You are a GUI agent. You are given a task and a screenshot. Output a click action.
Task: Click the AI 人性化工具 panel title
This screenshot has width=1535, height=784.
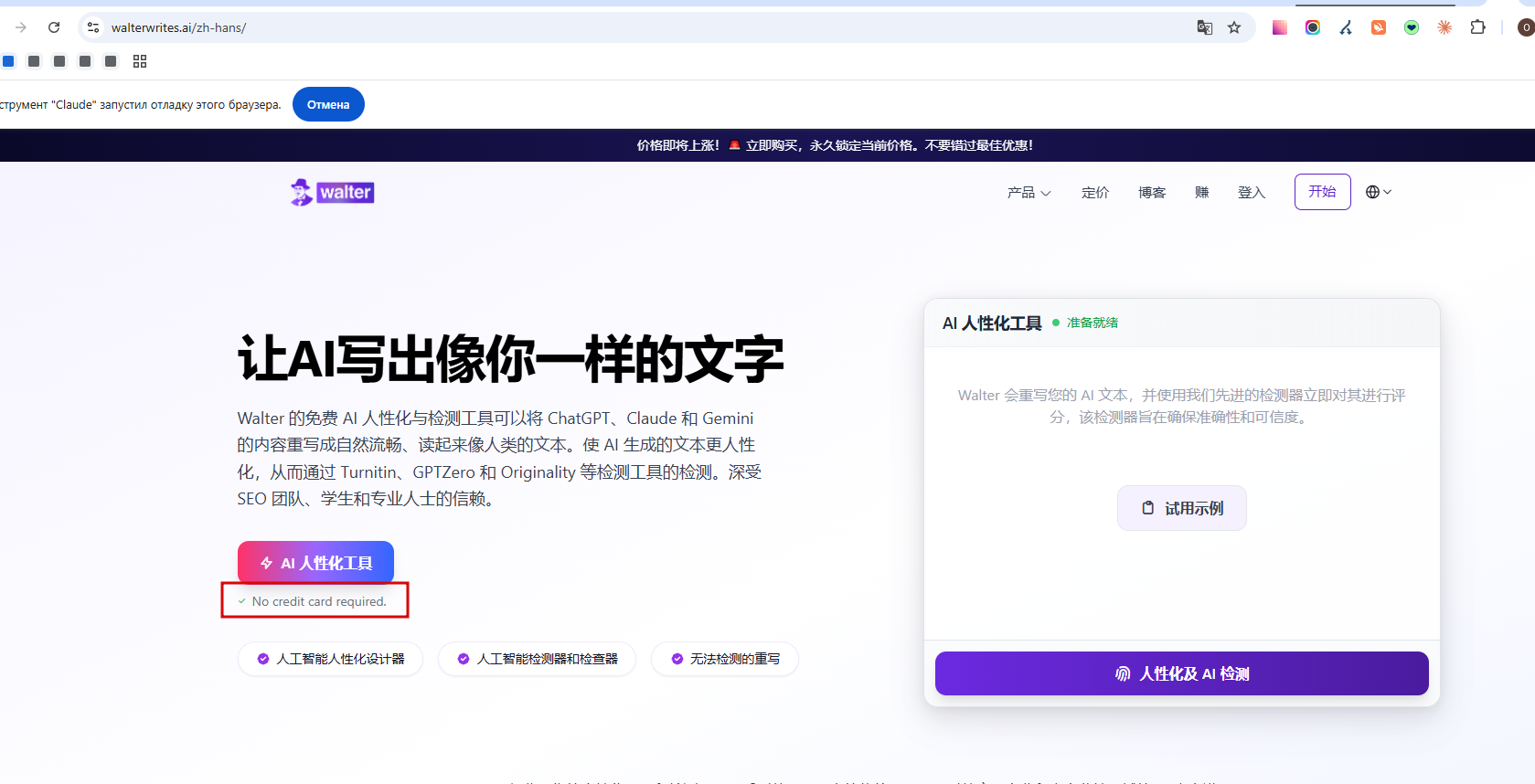point(992,323)
